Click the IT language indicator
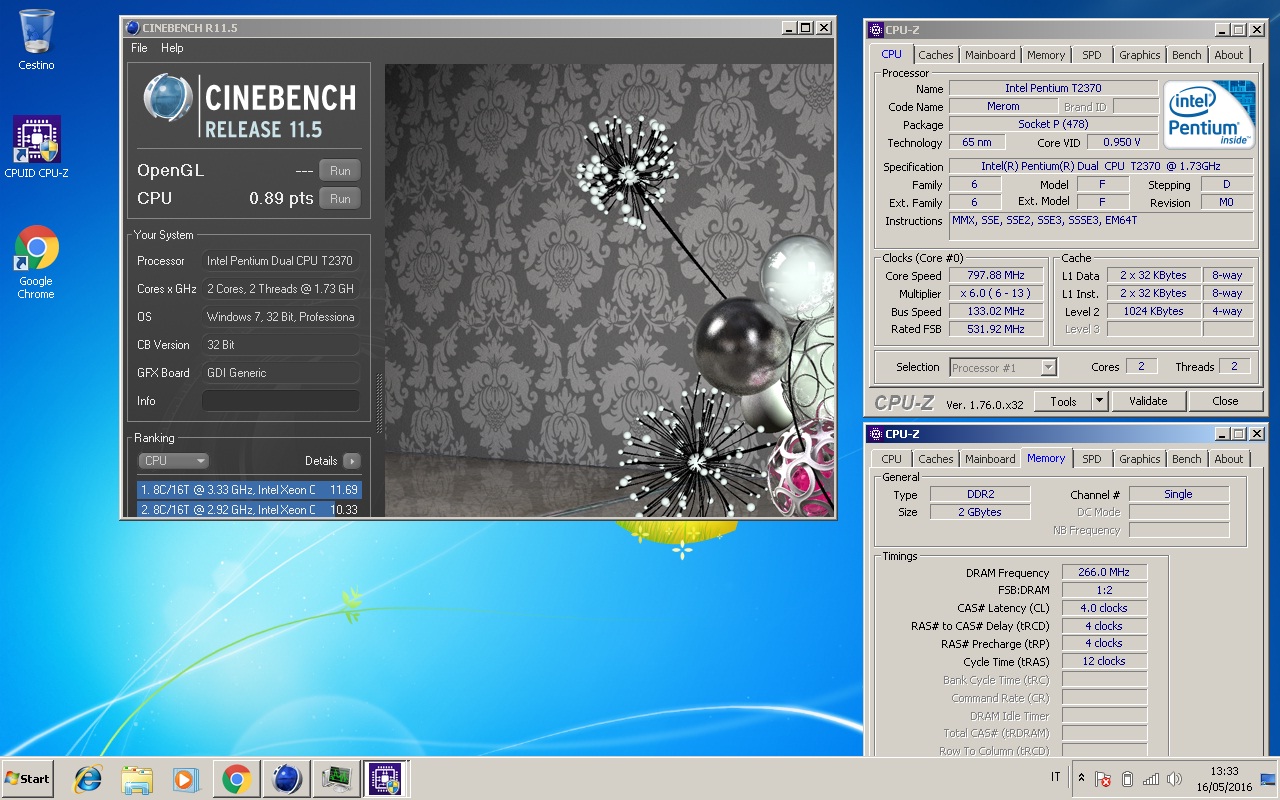The image size is (1280, 800). coord(1055,777)
